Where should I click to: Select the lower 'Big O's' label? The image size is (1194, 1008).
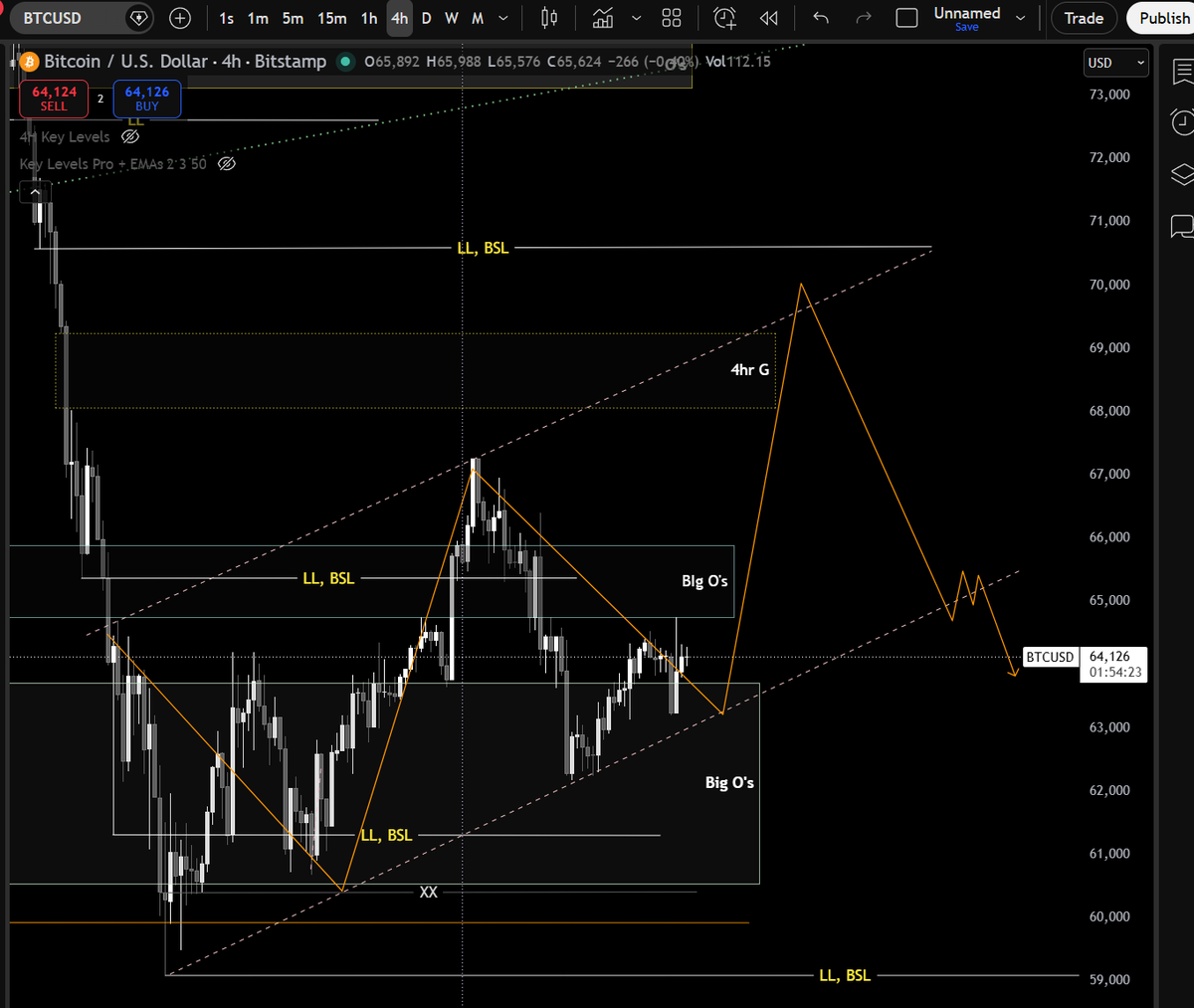pyautogui.click(x=729, y=782)
